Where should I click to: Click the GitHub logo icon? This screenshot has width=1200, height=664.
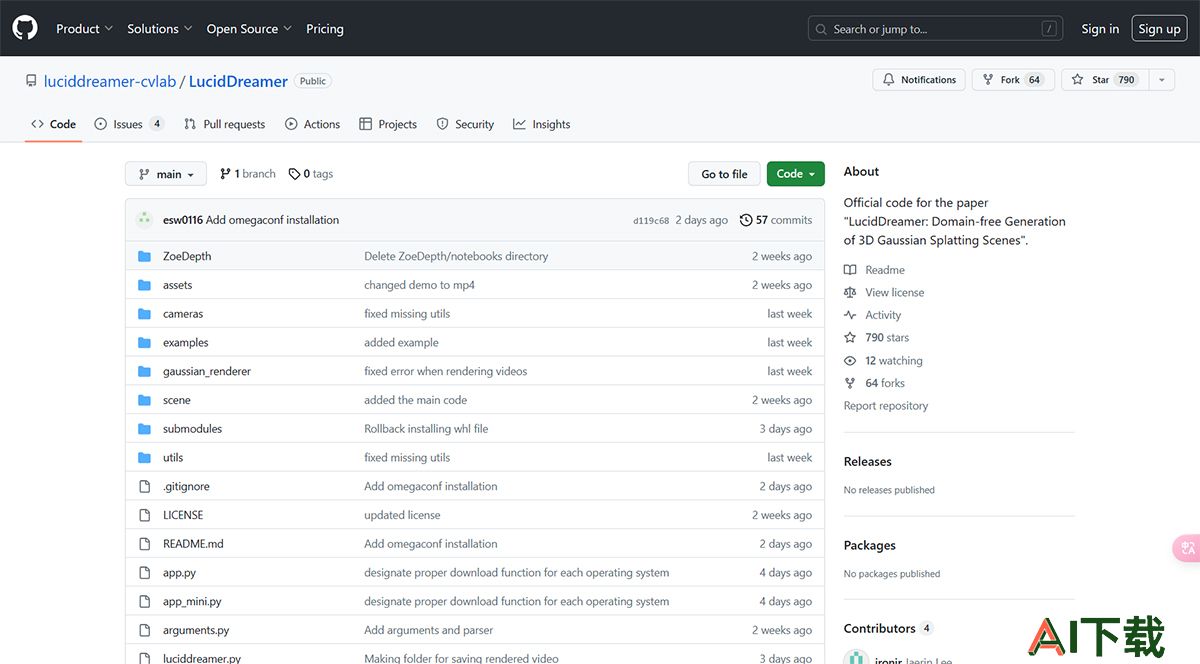coord(25,28)
